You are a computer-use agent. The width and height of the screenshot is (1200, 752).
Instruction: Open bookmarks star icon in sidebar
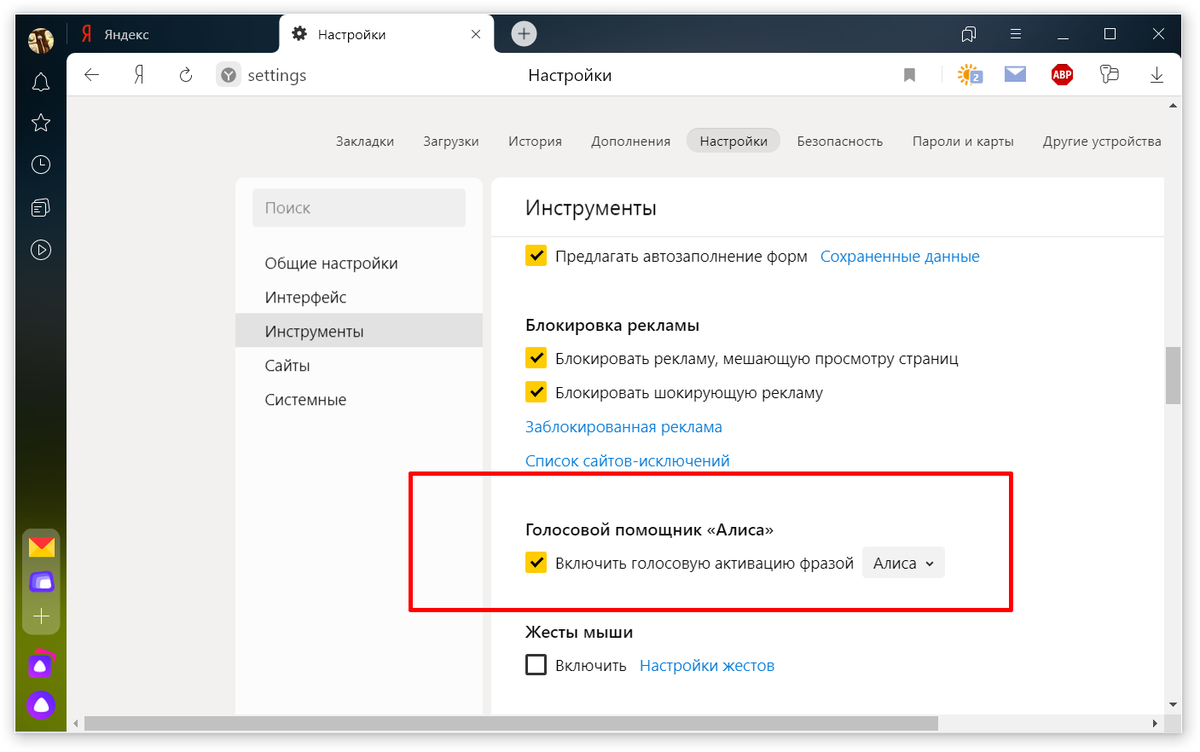click(40, 123)
